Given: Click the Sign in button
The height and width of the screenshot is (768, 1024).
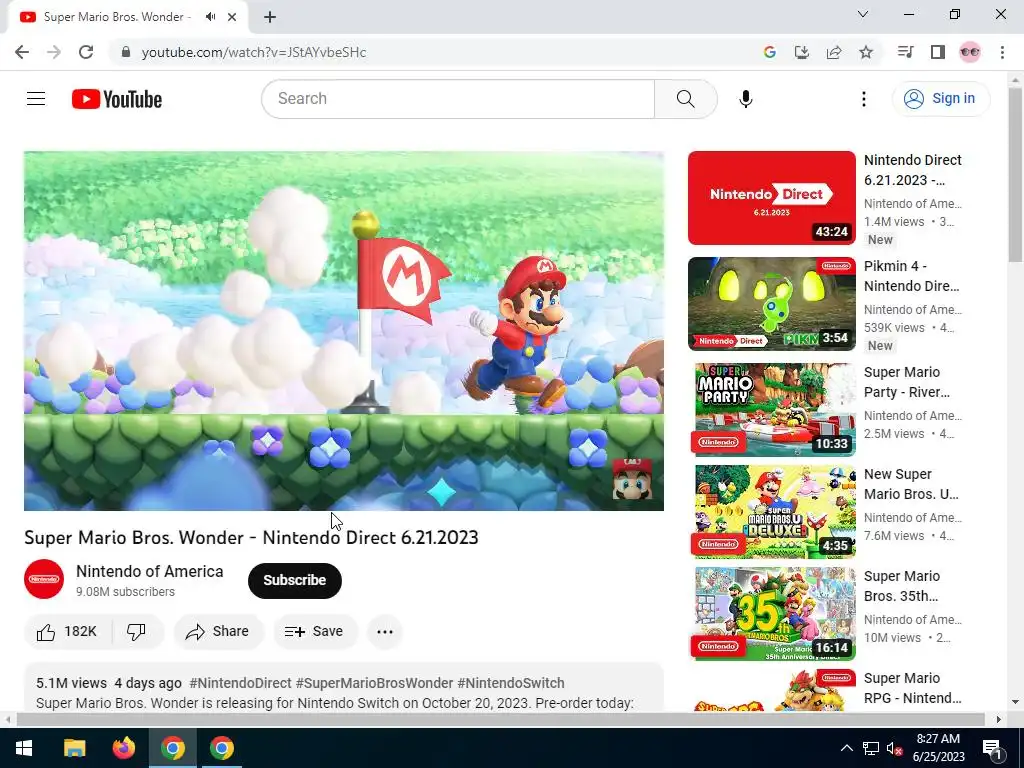Looking at the screenshot, I should (x=940, y=99).
